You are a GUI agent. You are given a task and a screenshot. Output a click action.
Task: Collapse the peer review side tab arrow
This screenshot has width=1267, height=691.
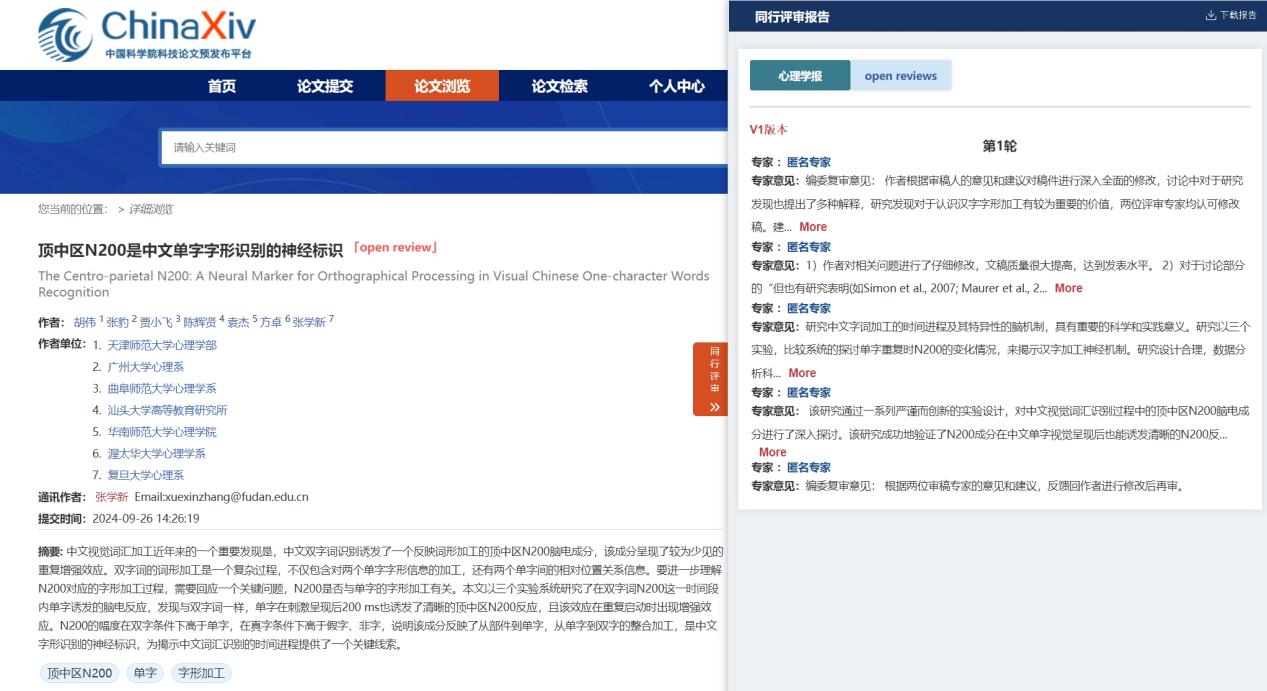coord(714,406)
